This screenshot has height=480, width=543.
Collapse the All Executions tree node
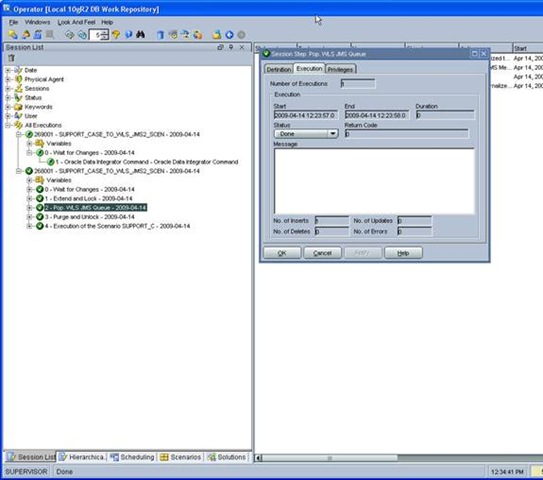(x=8, y=125)
